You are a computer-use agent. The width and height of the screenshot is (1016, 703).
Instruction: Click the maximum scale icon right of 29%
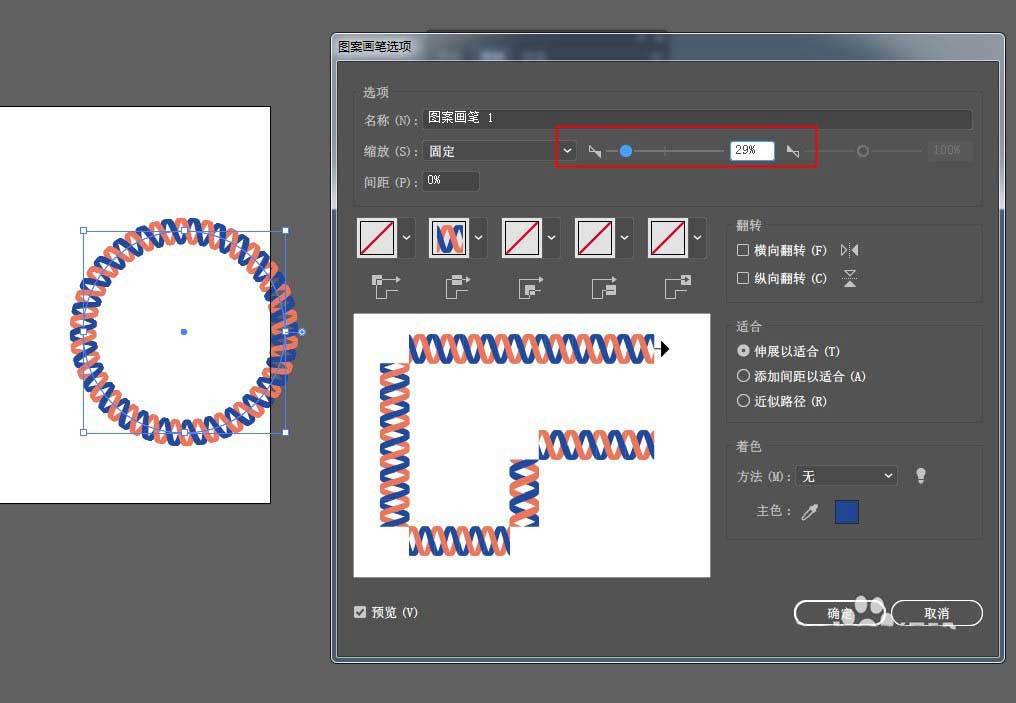pos(793,152)
